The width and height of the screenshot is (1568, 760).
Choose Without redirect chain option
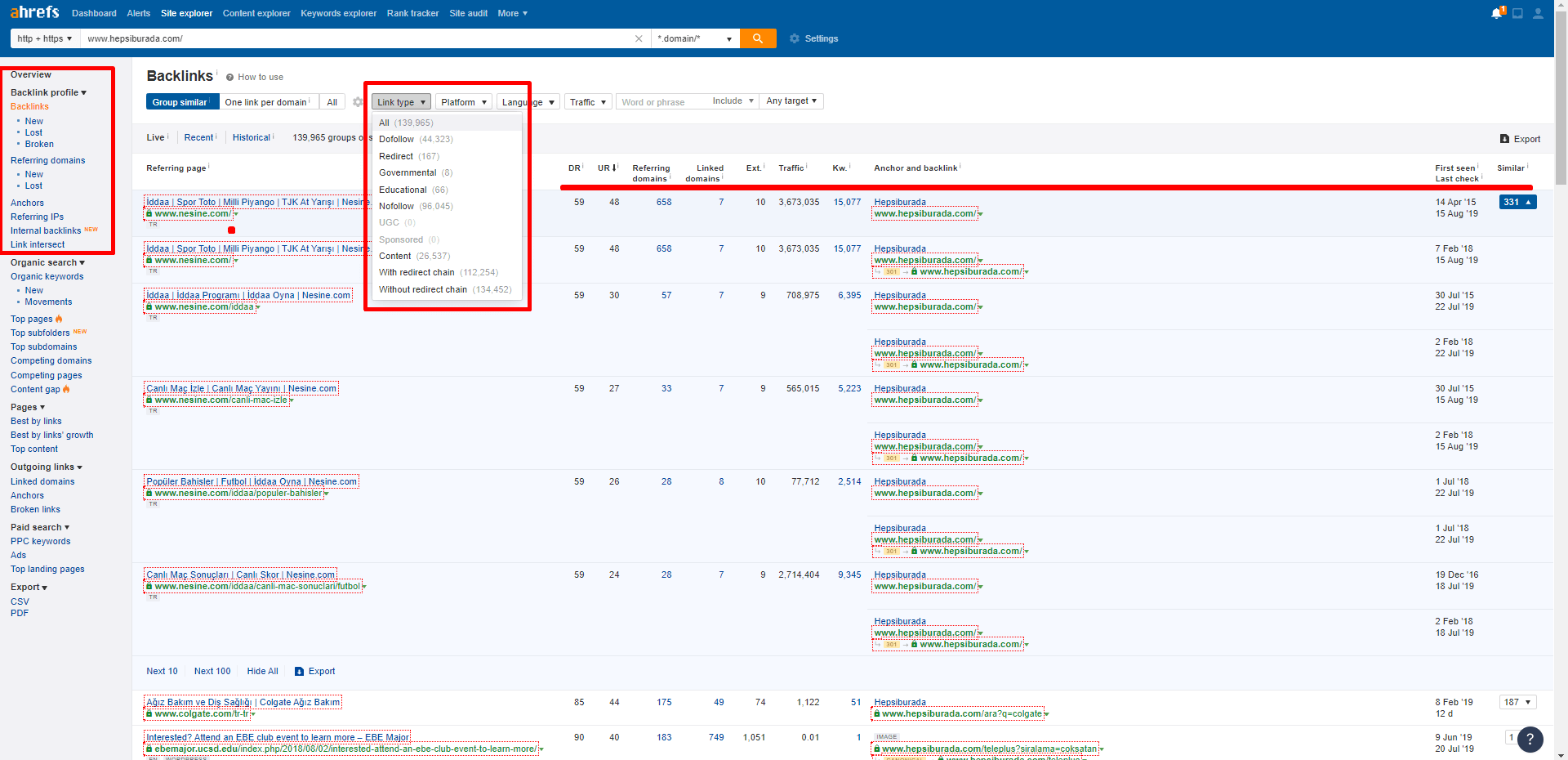pyautogui.click(x=447, y=289)
